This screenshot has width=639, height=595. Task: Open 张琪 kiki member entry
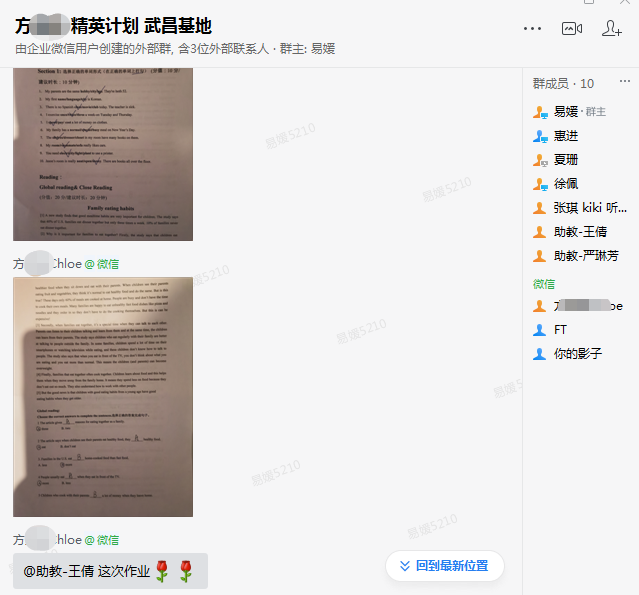(590, 208)
